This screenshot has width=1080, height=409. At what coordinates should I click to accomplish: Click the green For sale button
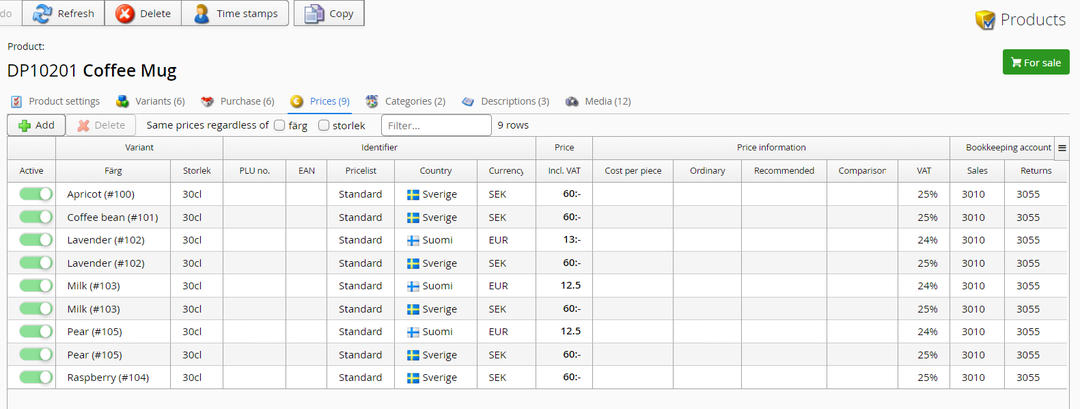[1036, 62]
